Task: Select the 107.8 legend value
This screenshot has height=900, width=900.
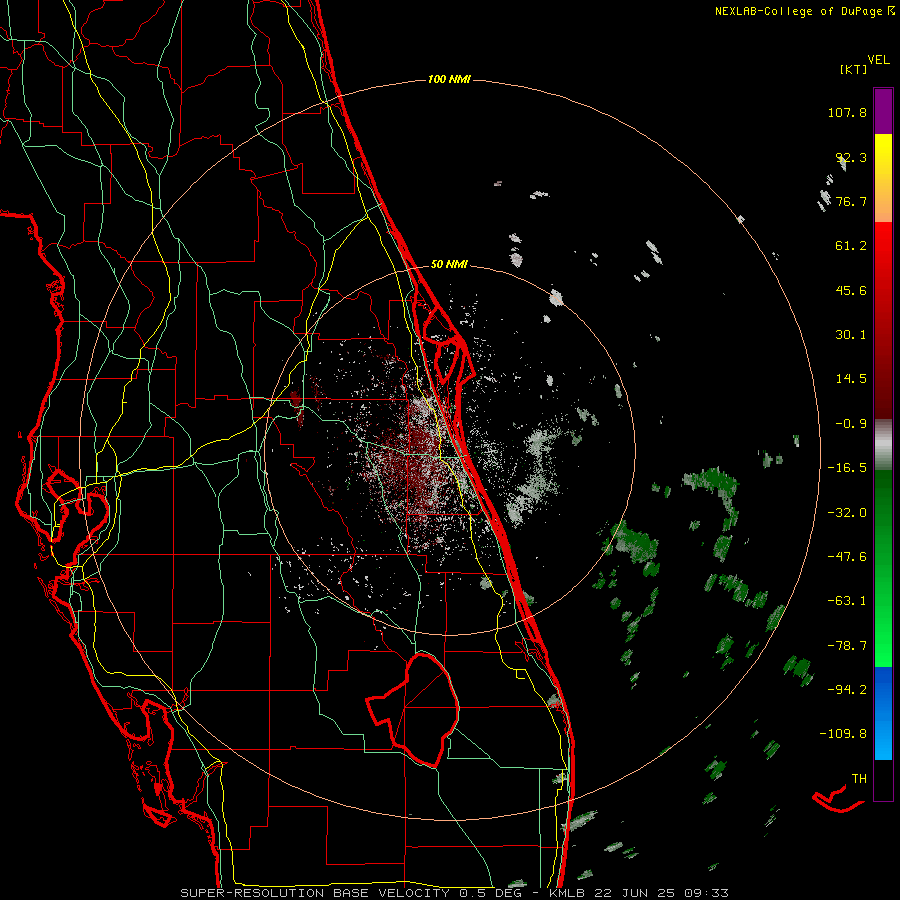Action: click(847, 112)
